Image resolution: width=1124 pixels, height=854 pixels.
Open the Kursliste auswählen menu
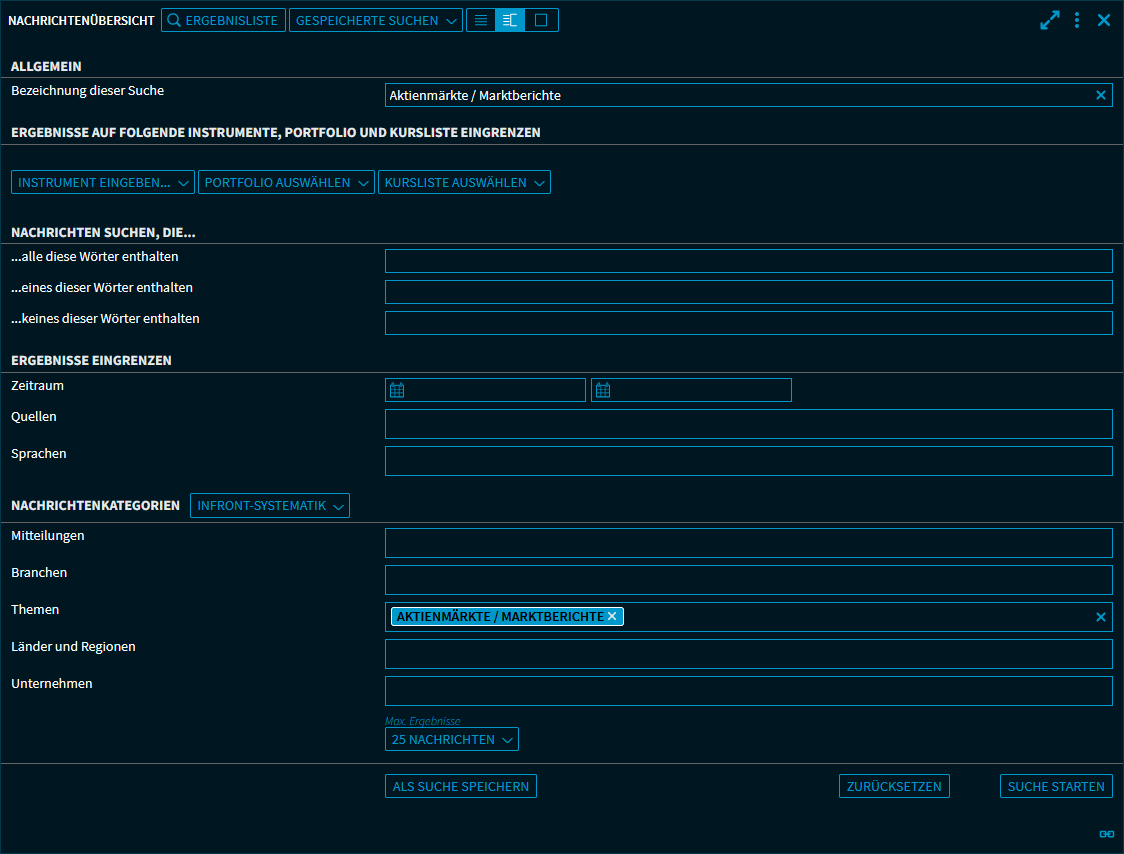pos(464,182)
